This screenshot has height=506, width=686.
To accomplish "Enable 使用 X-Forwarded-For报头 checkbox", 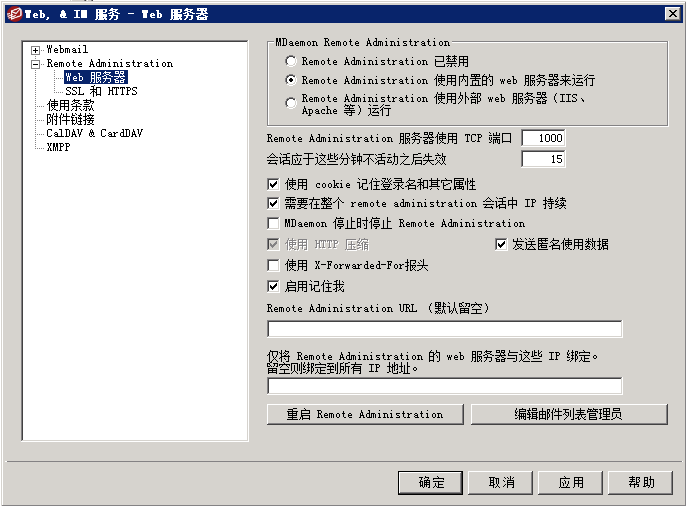I will [x=274, y=266].
